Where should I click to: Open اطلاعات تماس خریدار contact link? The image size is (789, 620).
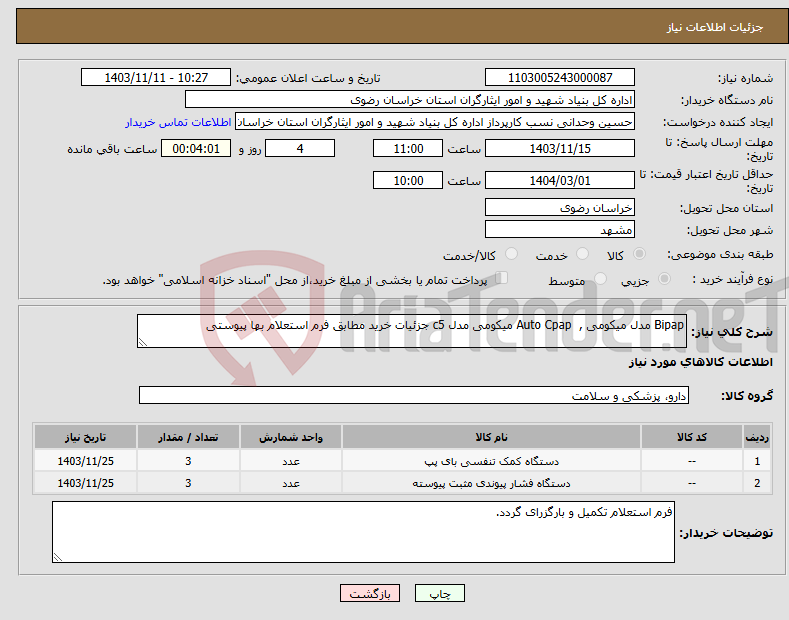[178, 122]
